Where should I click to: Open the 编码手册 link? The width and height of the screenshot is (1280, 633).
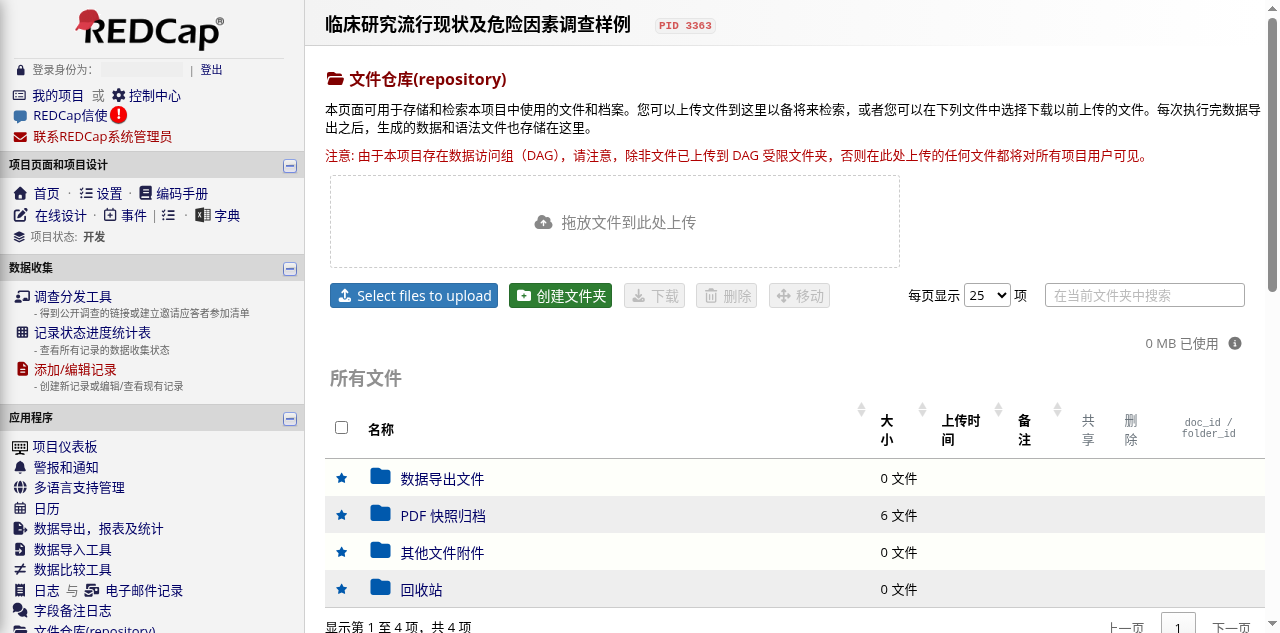pyautogui.click(x=182, y=194)
